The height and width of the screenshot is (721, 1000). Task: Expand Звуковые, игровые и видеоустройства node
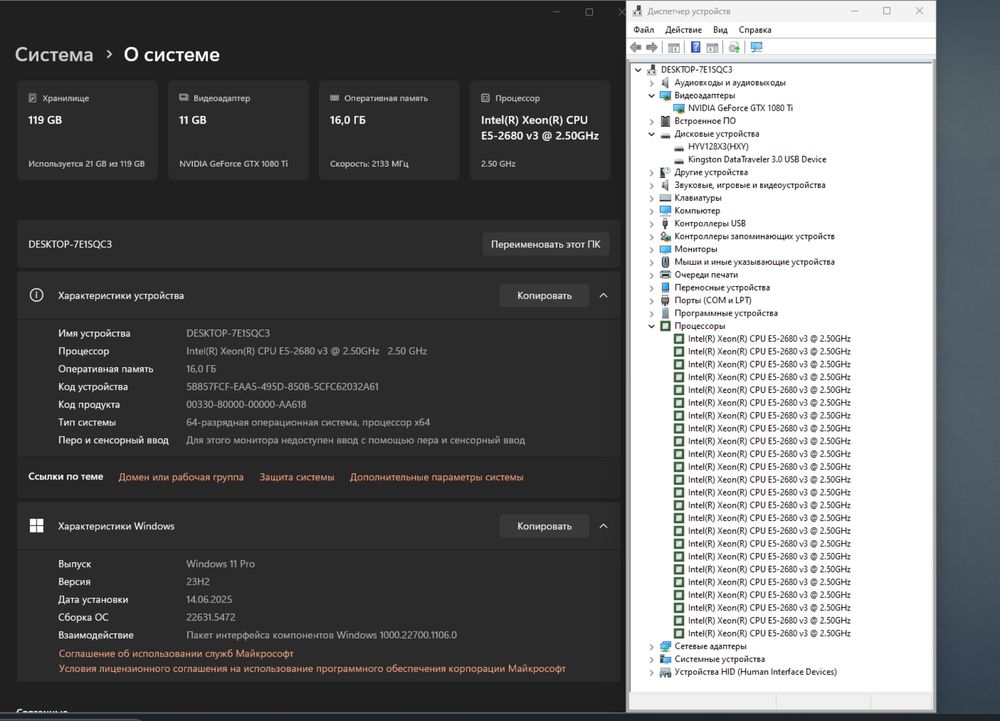(x=652, y=185)
